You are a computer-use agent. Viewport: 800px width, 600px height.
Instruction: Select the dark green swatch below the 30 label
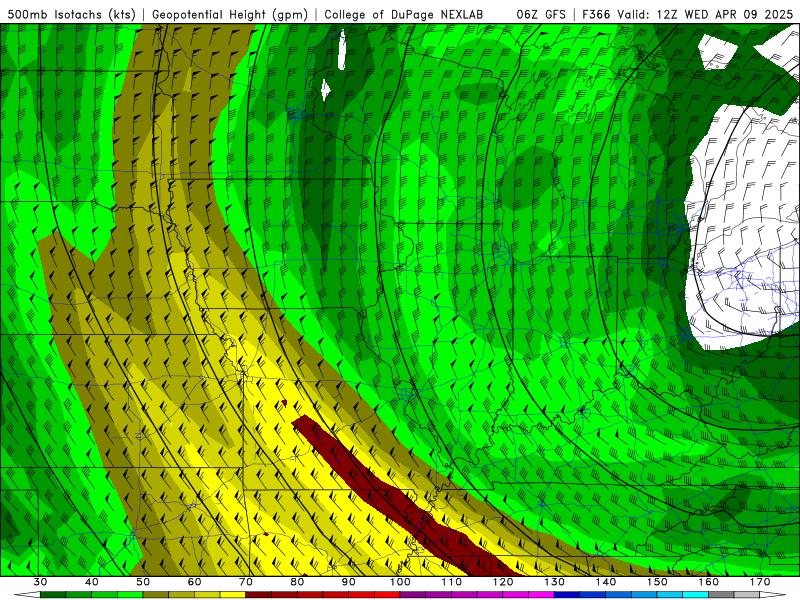53,595
